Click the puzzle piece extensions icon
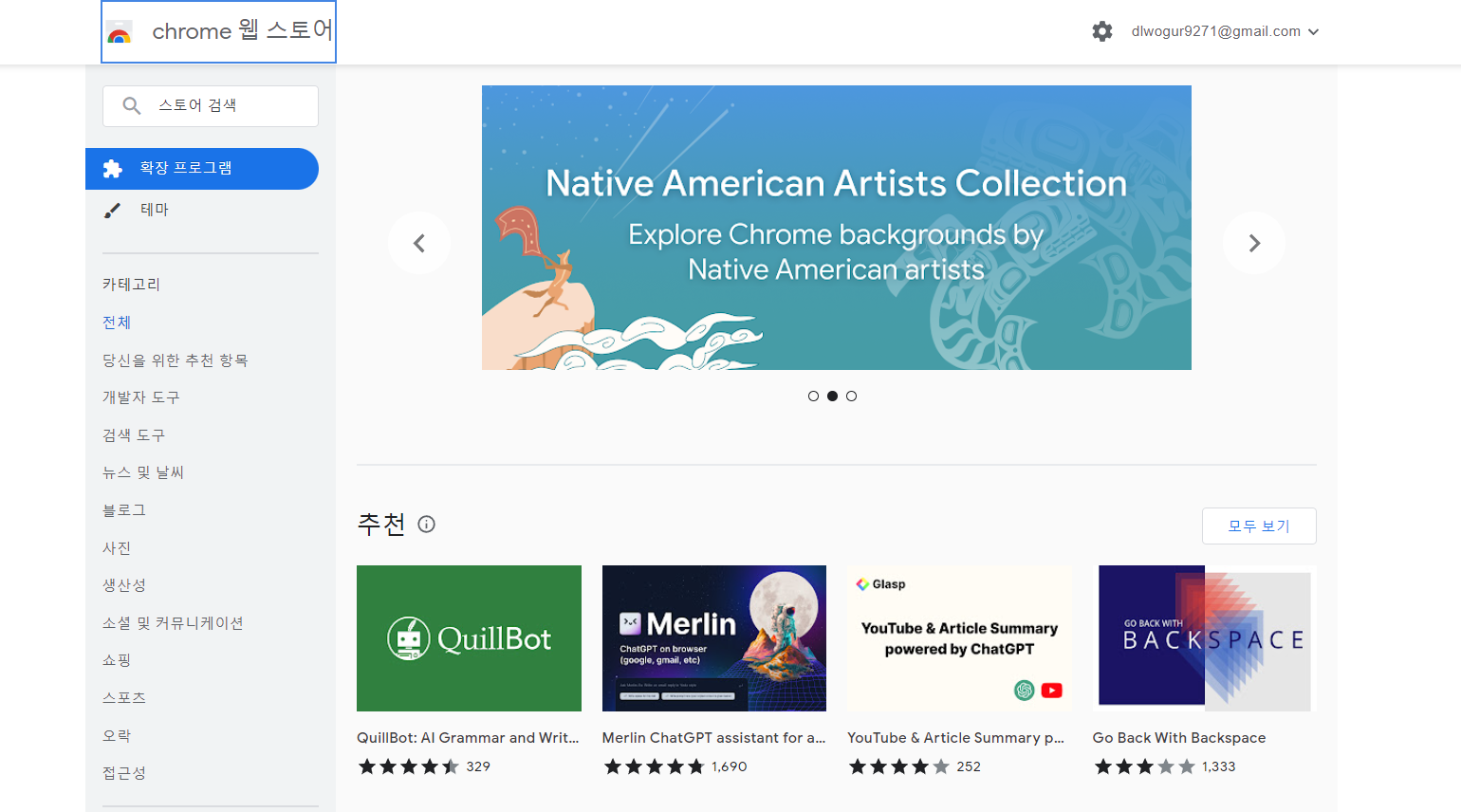 (x=112, y=169)
